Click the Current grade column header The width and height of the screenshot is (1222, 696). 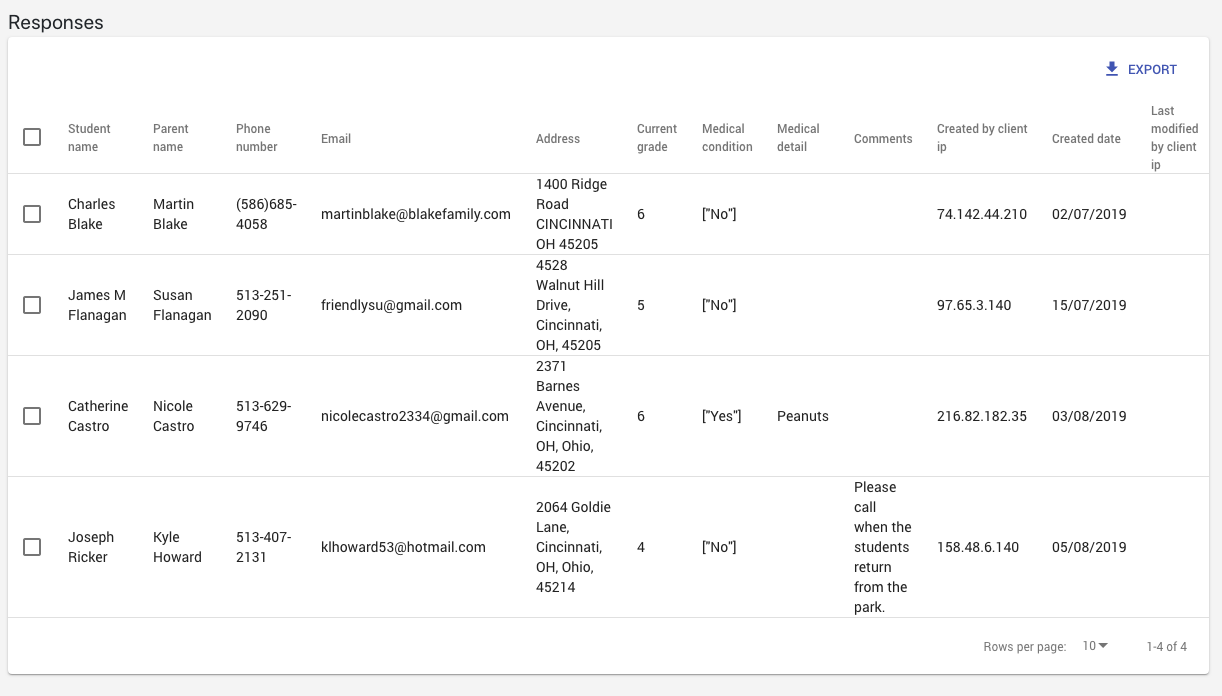[x=656, y=138]
